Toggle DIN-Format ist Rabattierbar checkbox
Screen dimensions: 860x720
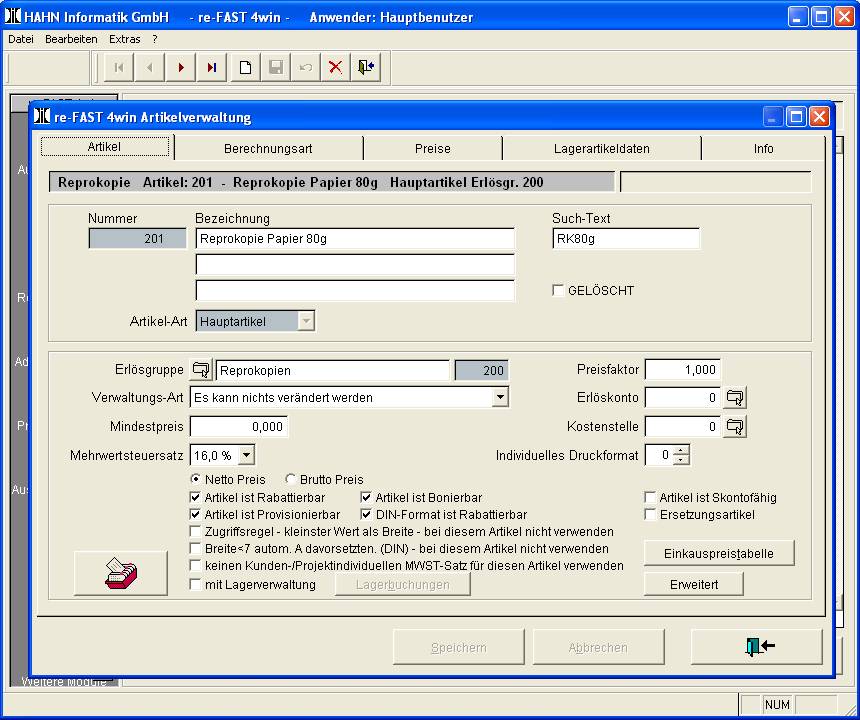(x=366, y=514)
